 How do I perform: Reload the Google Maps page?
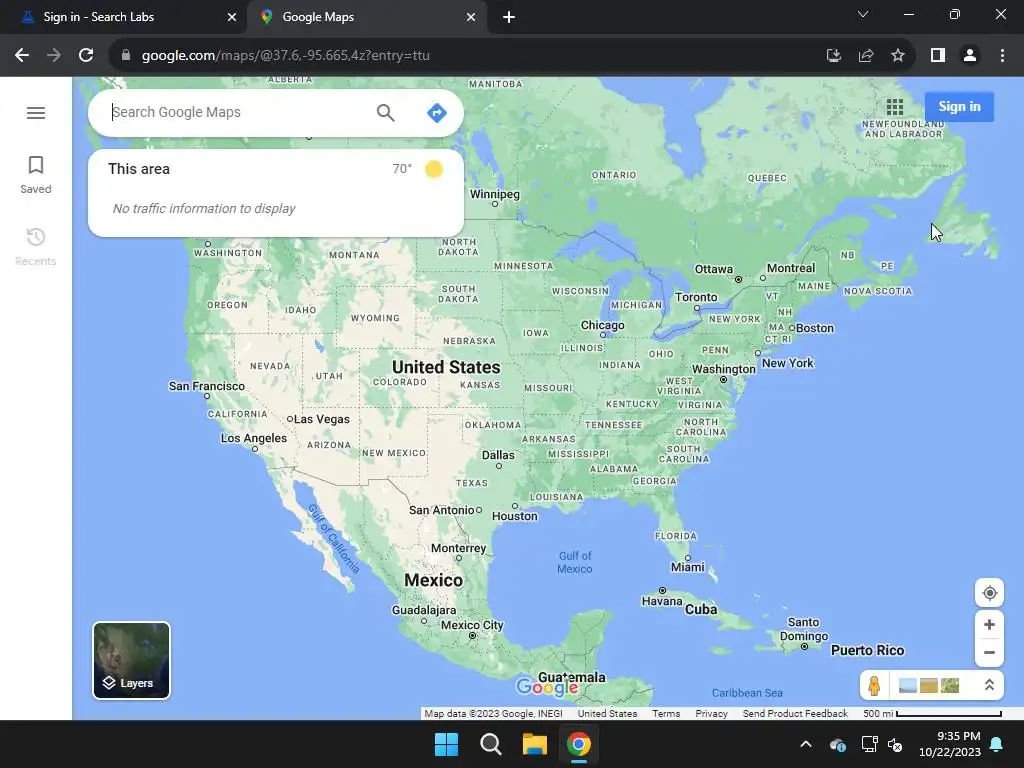coord(86,56)
